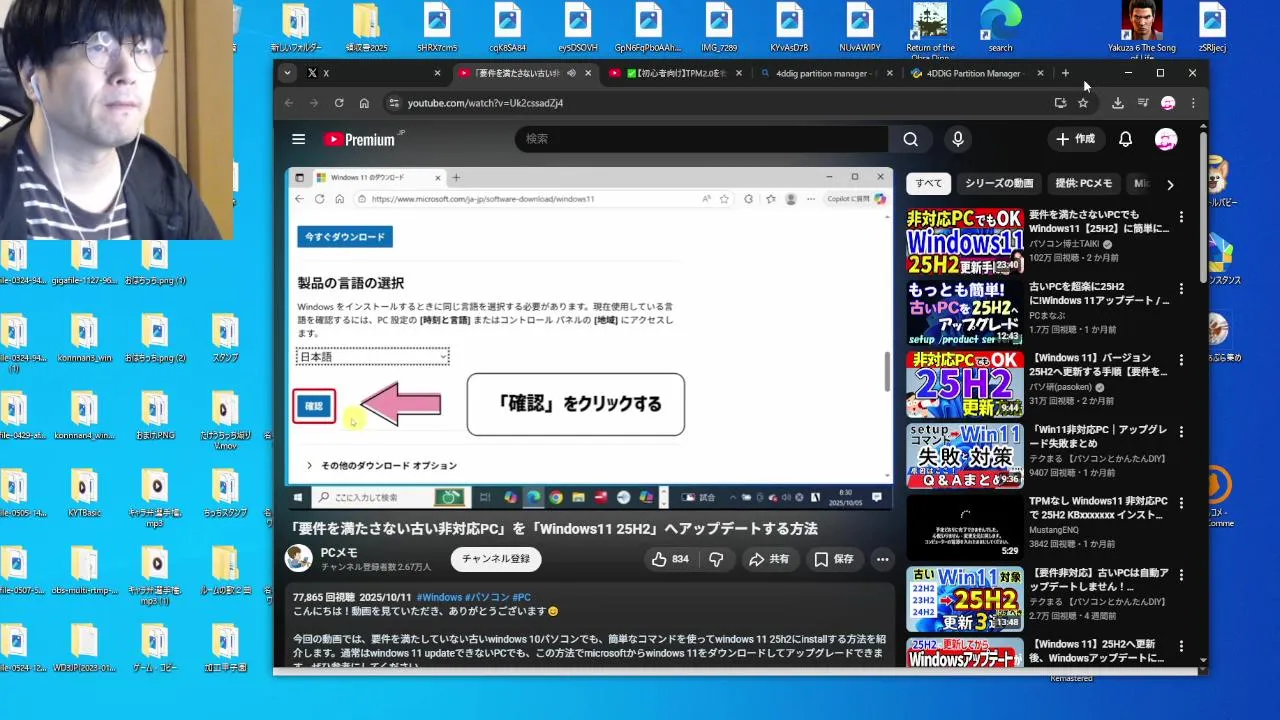Select the 提供: PCメモ filter chip
The image size is (1280, 720).
1084,184
